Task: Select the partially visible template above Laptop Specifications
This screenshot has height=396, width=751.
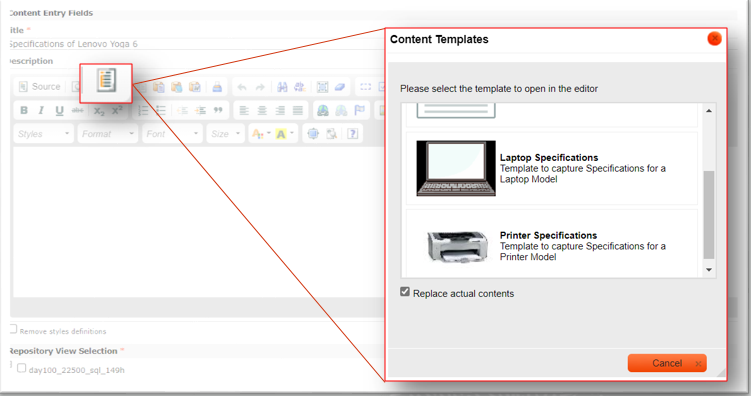Action: 552,114
